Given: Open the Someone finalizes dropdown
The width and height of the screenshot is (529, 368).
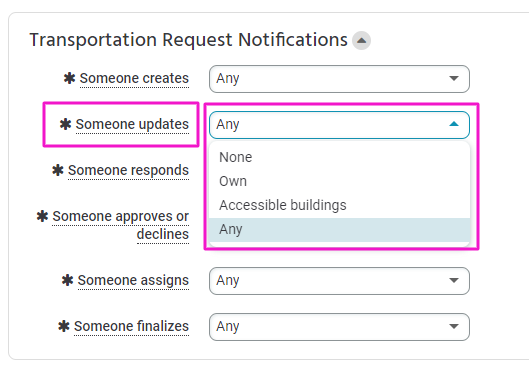Looking at the screenshot, I should (x=339, y=327).
